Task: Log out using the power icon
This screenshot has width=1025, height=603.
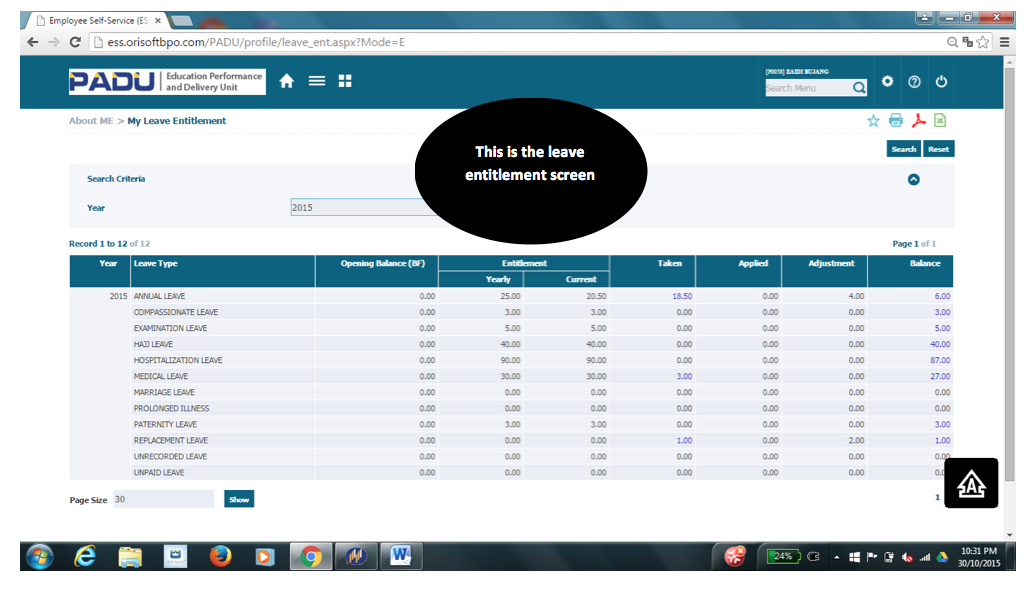Action: click(941, 81)
